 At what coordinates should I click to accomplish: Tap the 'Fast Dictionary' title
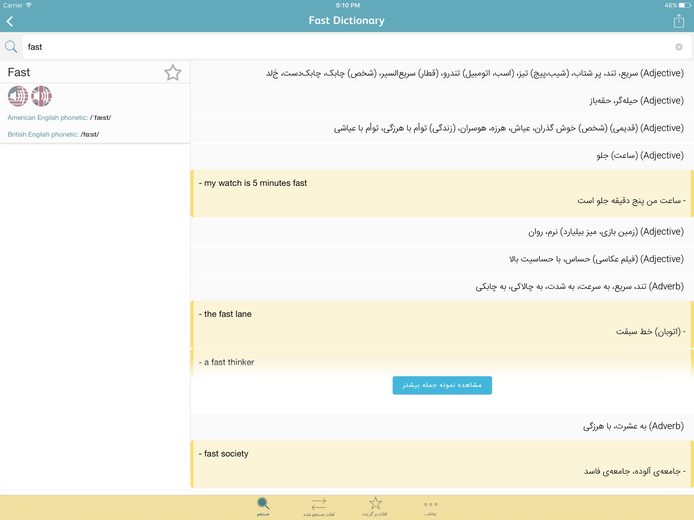[x=347, y=21]
